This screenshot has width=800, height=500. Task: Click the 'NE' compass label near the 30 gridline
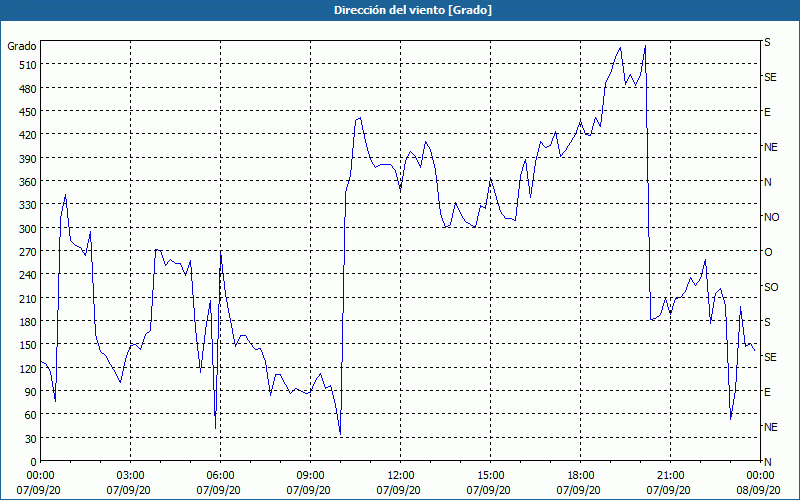770,427
